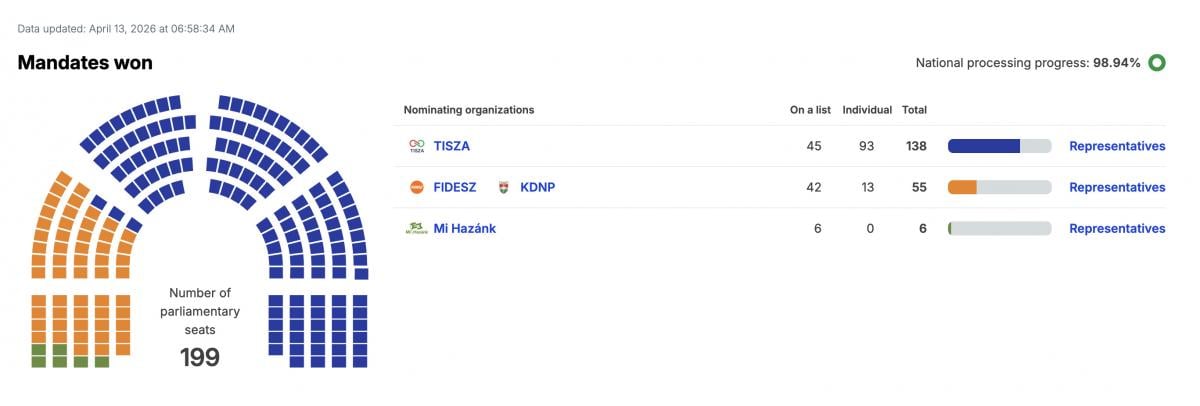
Task: Click the Mi Hazánk logo icon
Action: pyautogui.click(x=416, y=228)
